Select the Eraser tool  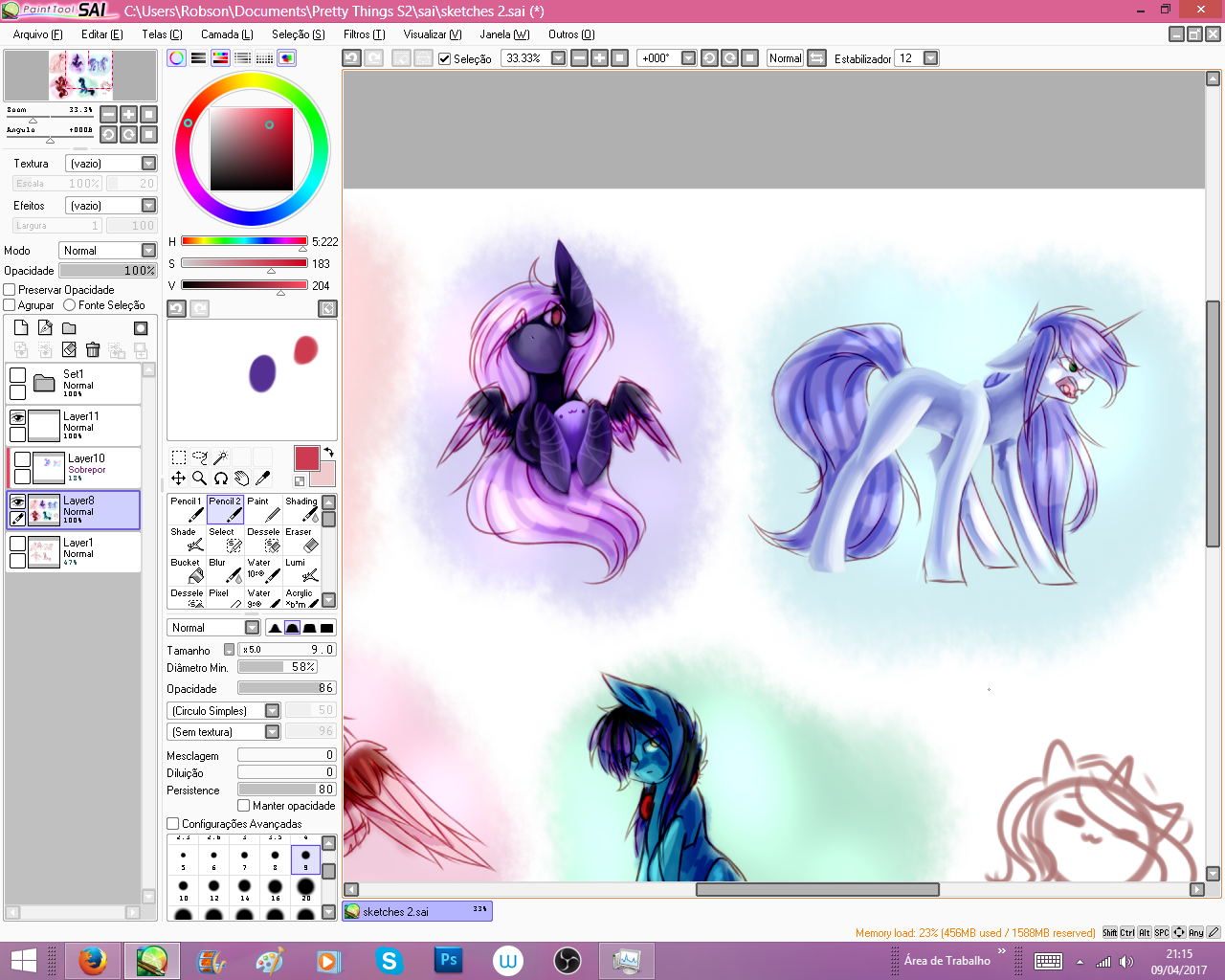[301, 541]
